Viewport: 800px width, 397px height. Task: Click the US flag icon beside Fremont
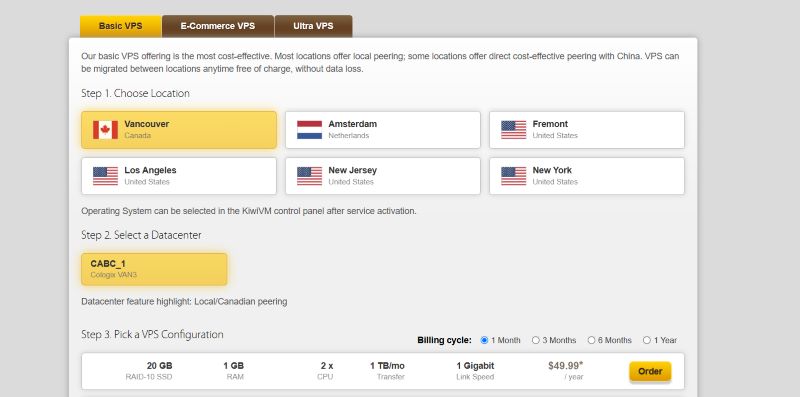[x=513, y=130]
